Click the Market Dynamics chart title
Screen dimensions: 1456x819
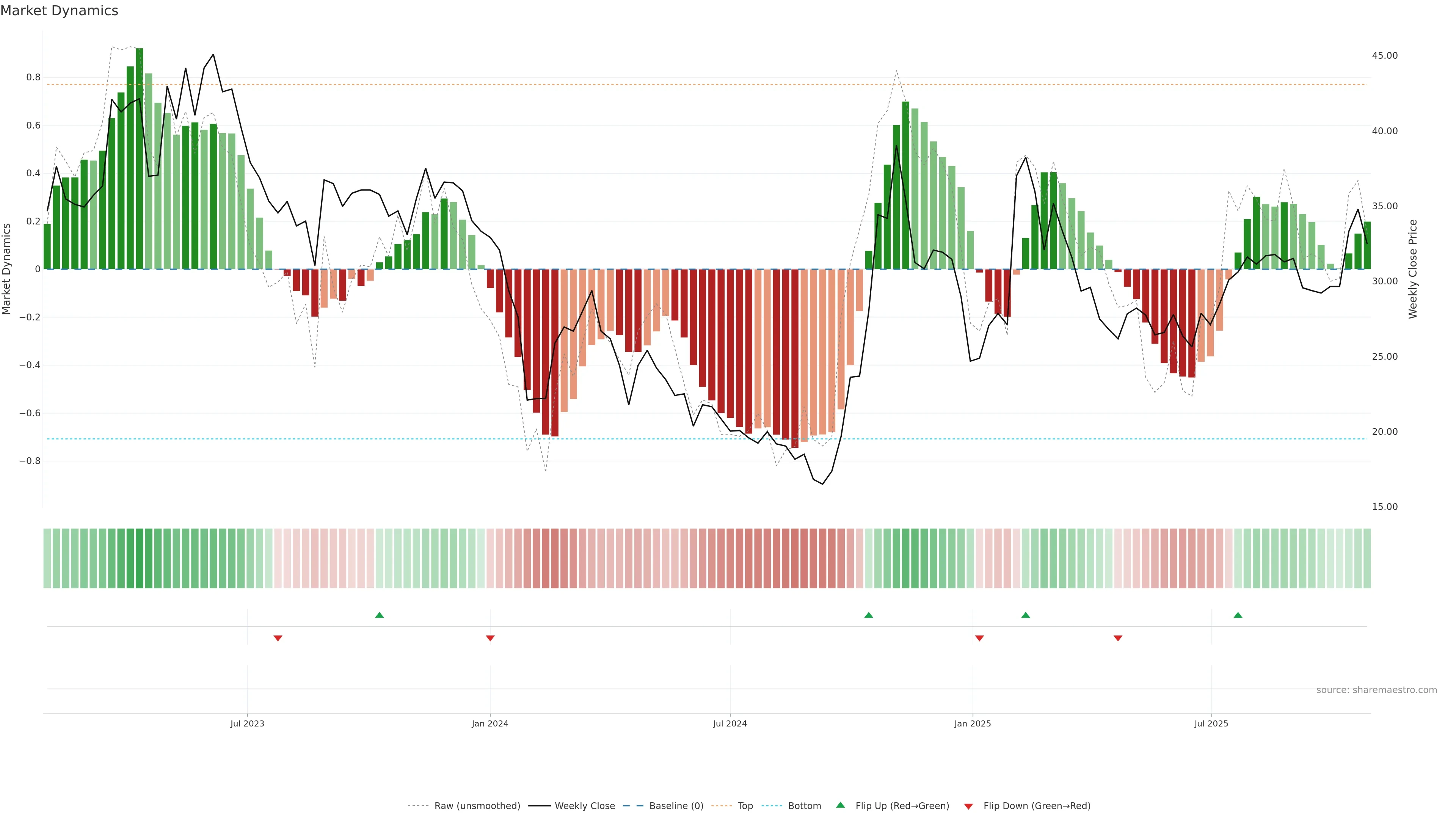click(60, 11)
